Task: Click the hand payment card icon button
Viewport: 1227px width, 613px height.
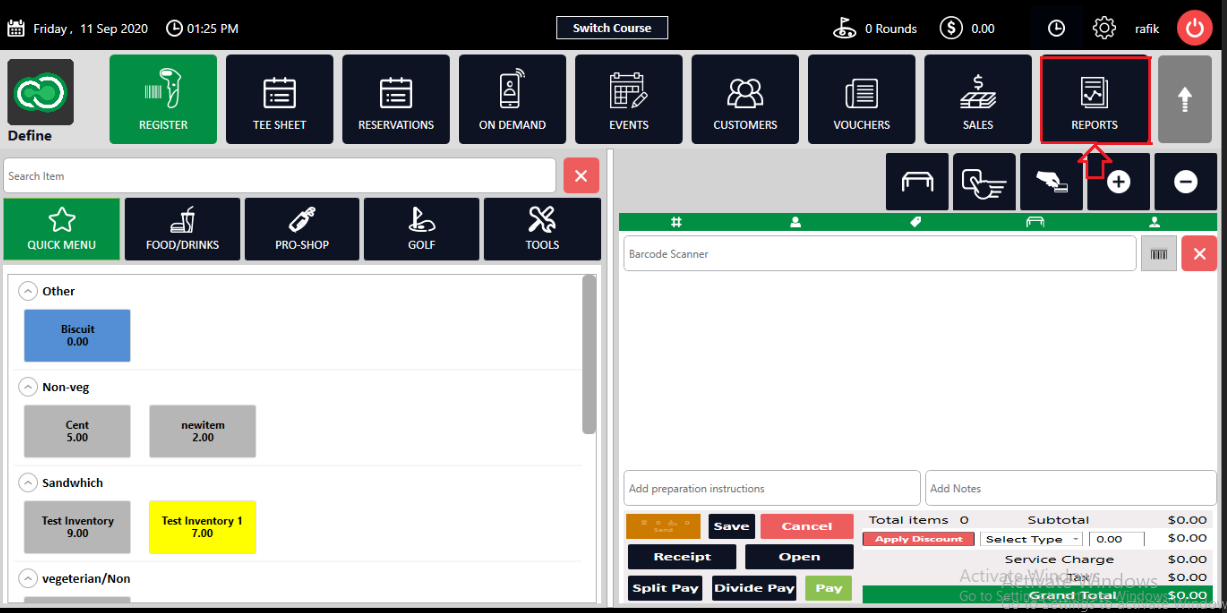Action: point(1051,182)
